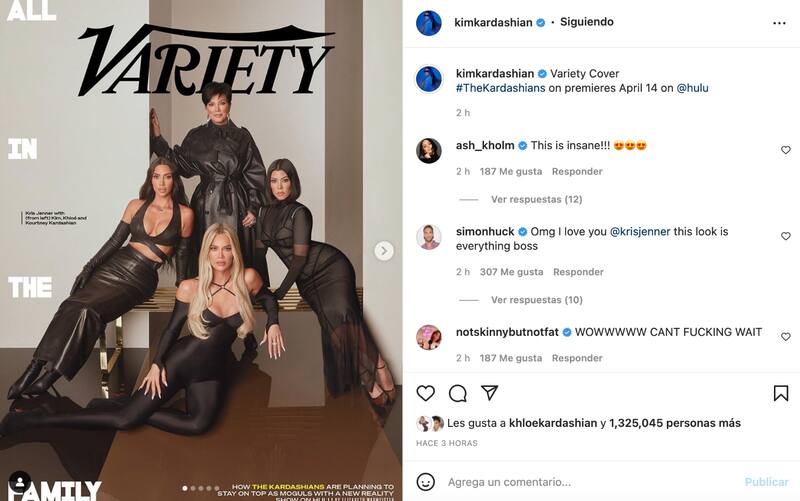Share post via paper plane icon

489,393
